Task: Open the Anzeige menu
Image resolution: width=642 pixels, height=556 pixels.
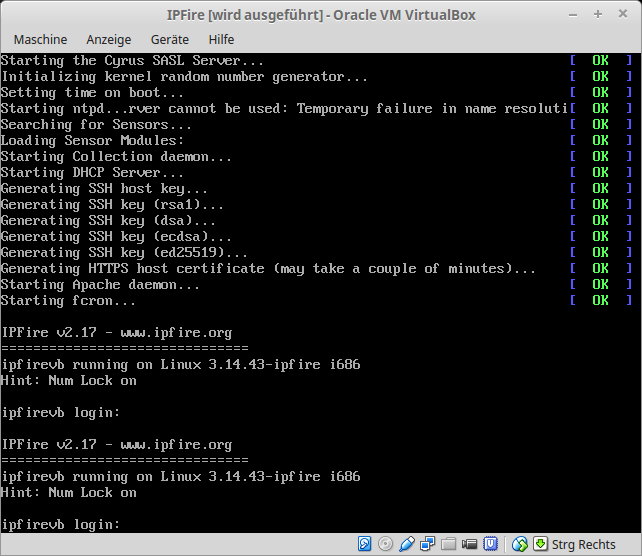Action: click(x=109, y=40)
